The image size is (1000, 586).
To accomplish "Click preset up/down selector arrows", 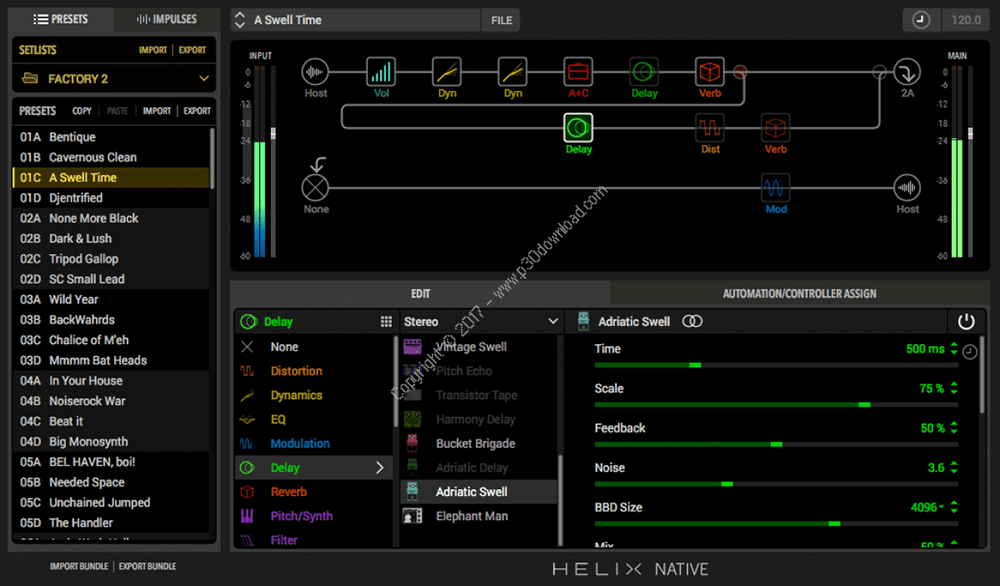I will (x=240, y=20).
